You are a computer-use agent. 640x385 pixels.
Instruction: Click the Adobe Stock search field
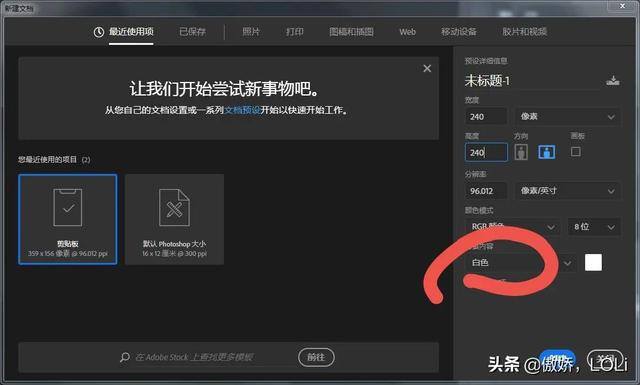pyautogui.click(x=194, y=357)
